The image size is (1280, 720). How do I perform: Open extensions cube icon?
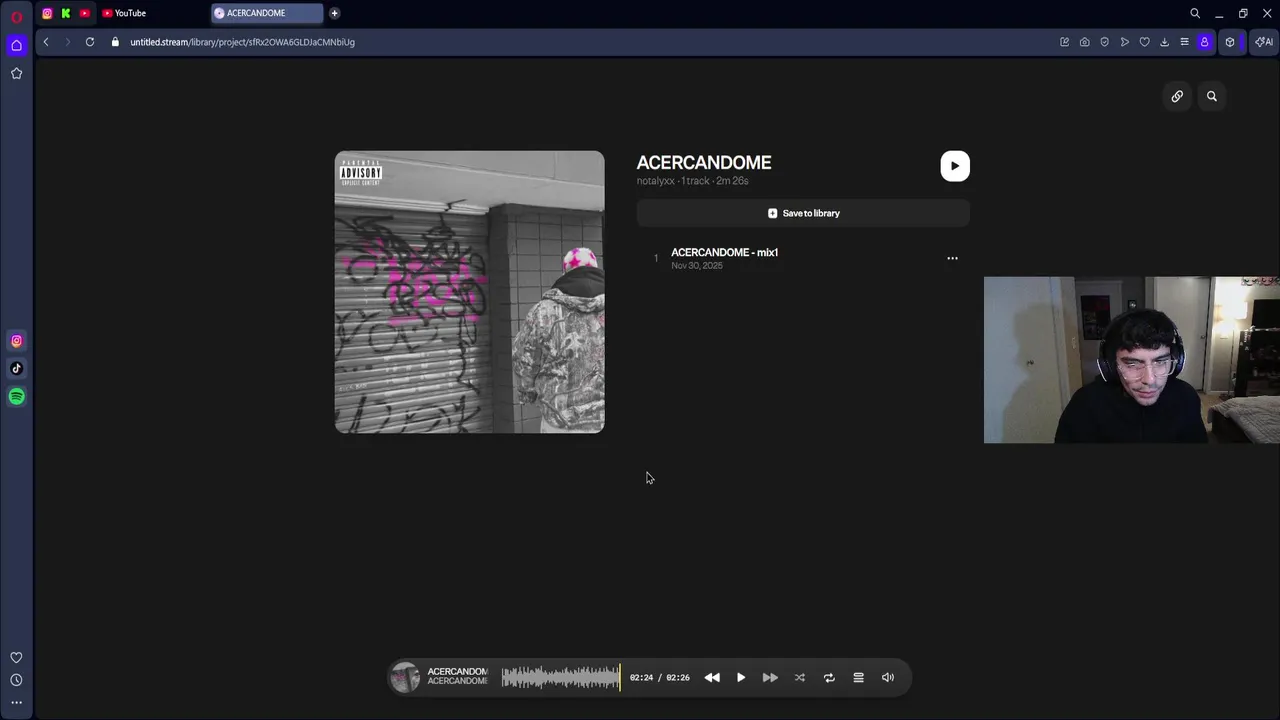pyautogui.click(x=1230, y=42)
